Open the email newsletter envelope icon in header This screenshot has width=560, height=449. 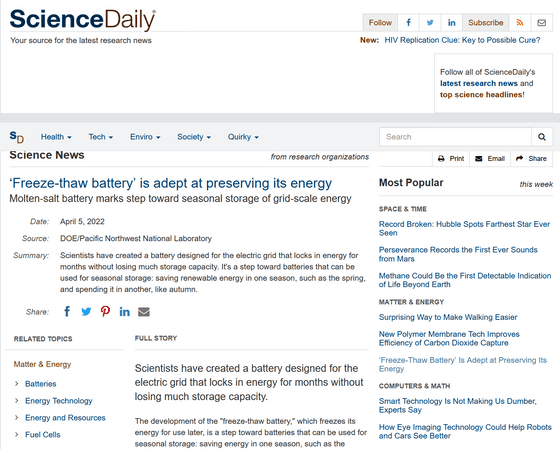pos(541,23)
